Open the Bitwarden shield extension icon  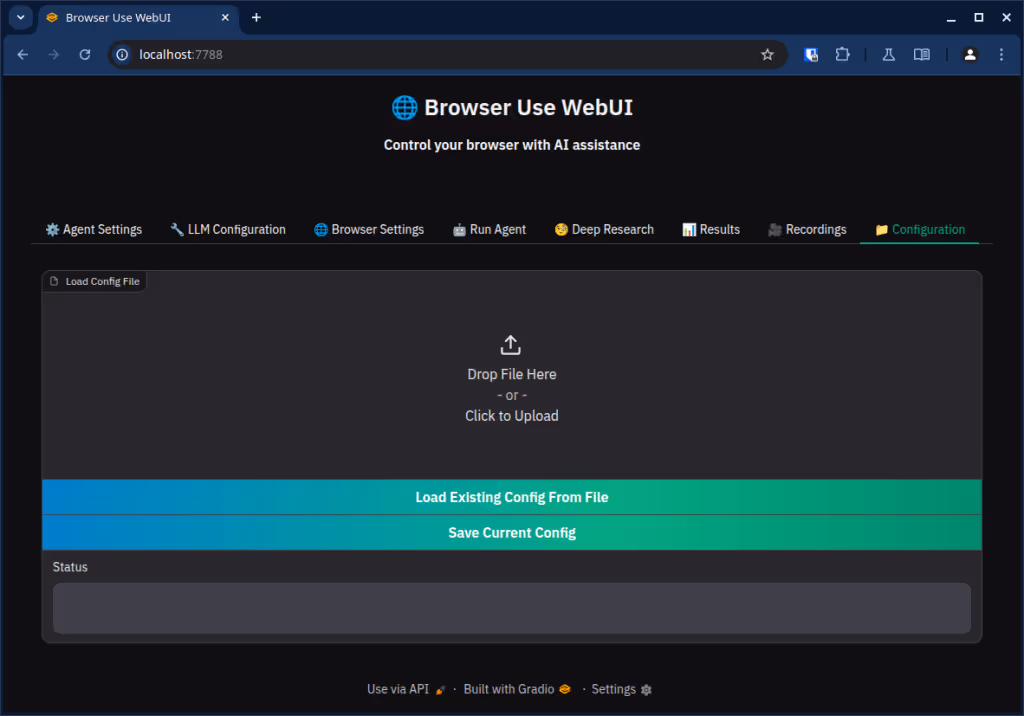click(811, 55)
